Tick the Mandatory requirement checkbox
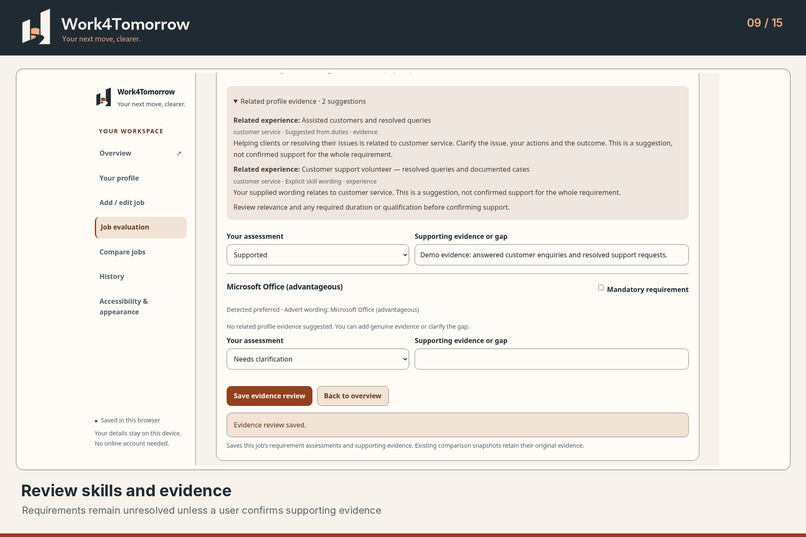 [x=601, y=288]
